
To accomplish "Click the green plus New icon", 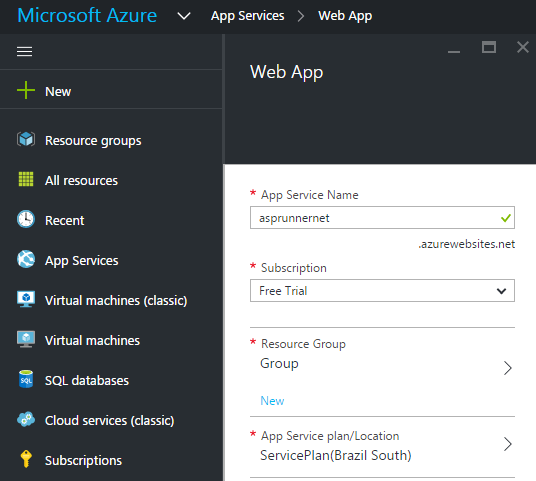I will click(26, 90).
